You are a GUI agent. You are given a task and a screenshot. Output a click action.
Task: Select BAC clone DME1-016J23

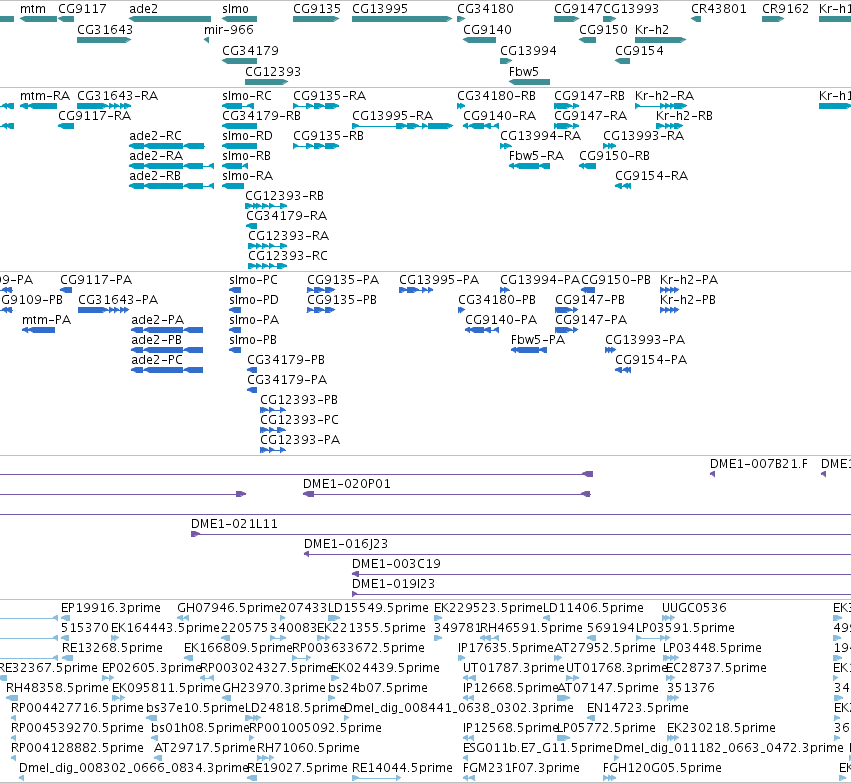577,554
